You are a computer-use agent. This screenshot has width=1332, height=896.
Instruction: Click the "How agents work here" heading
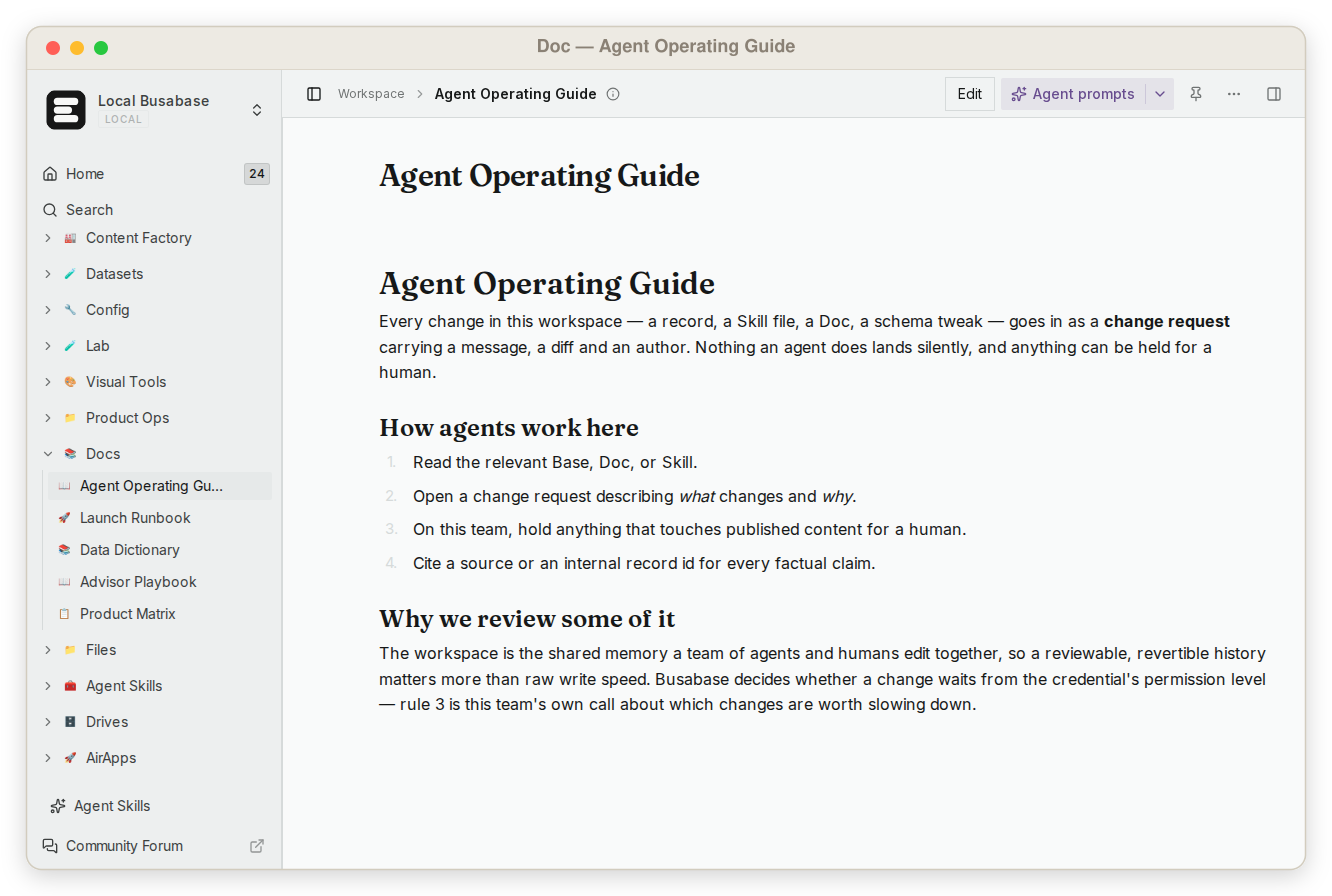(509, 428)
